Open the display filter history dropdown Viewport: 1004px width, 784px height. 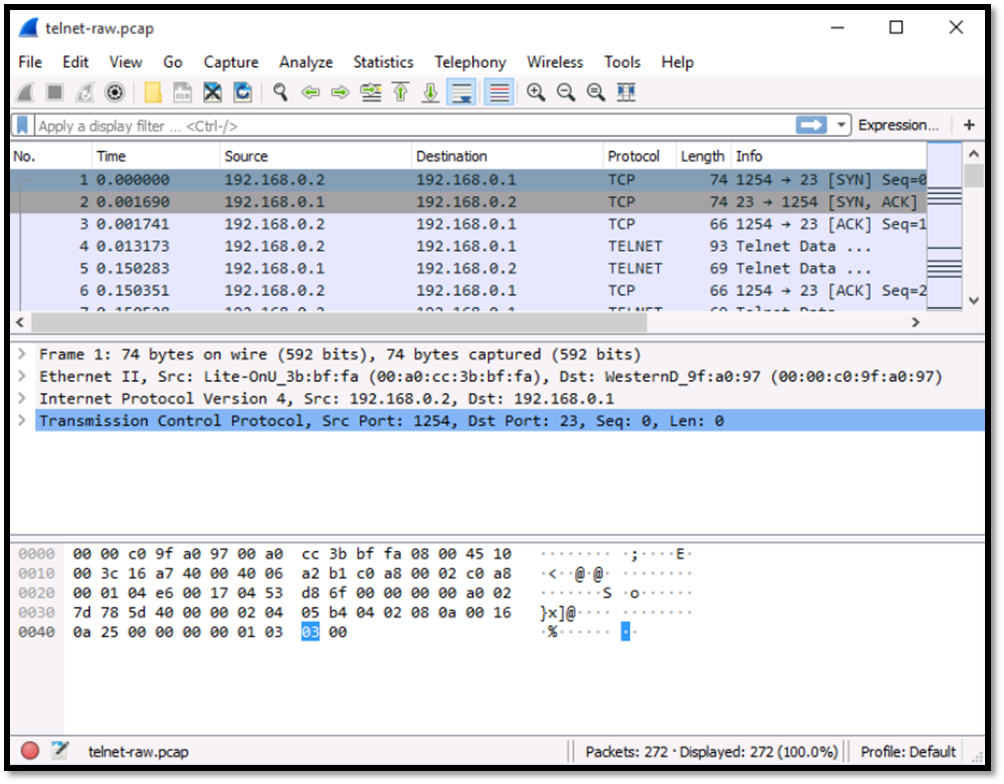pyautogui.click(x=841, y=125)
